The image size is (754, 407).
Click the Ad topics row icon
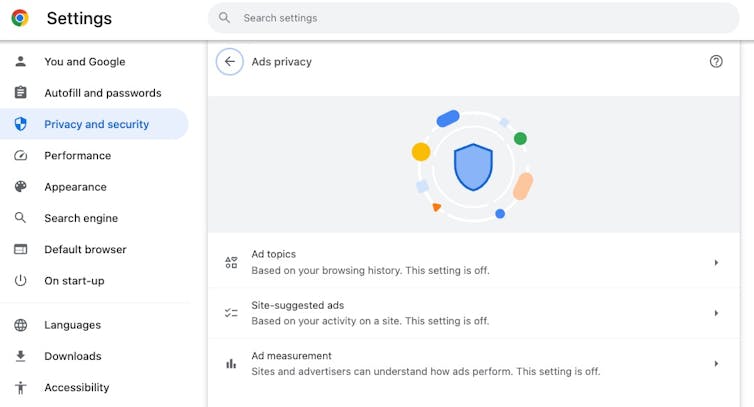pos(231,262)
